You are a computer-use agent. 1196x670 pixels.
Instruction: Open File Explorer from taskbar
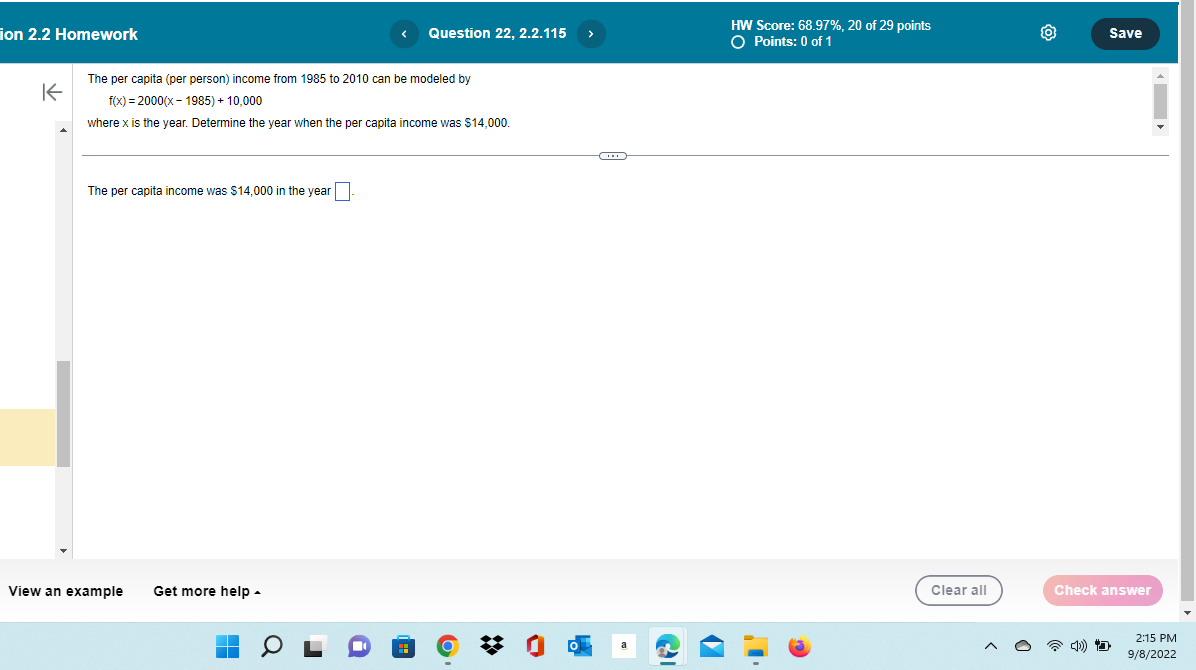coord(756,646)
